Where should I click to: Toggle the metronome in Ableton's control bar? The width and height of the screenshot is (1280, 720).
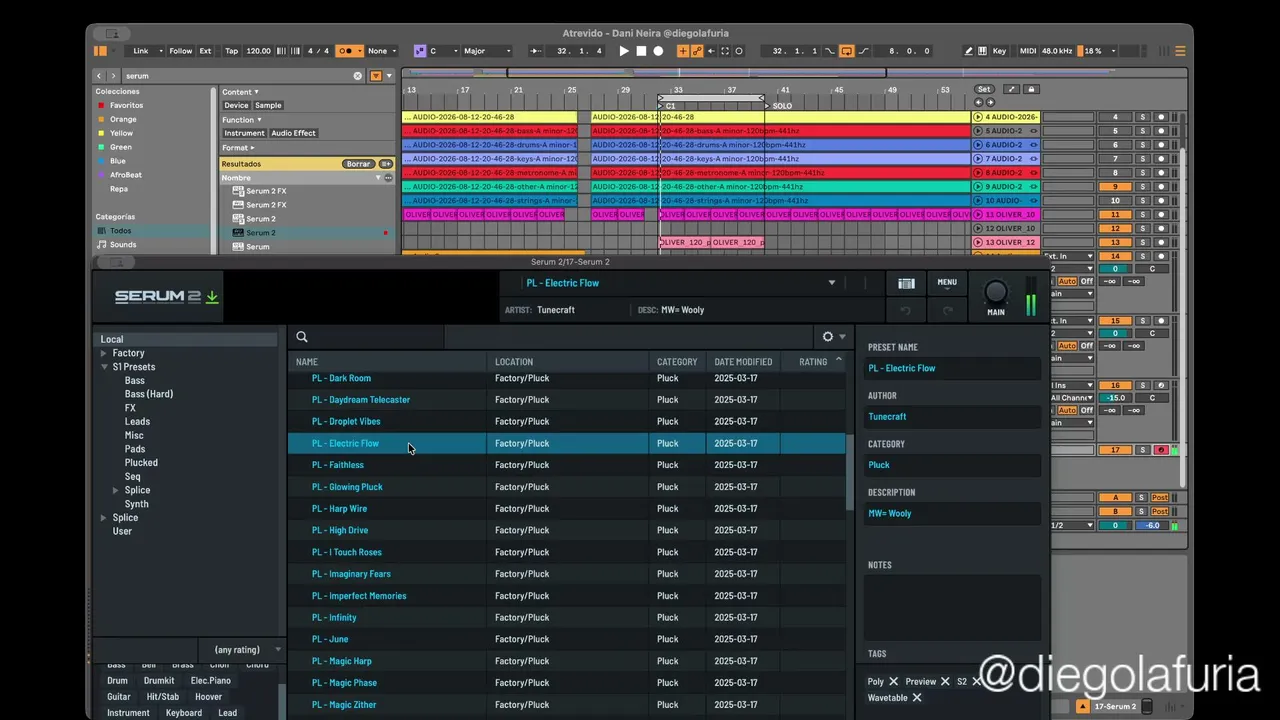[x=349, y=51]
